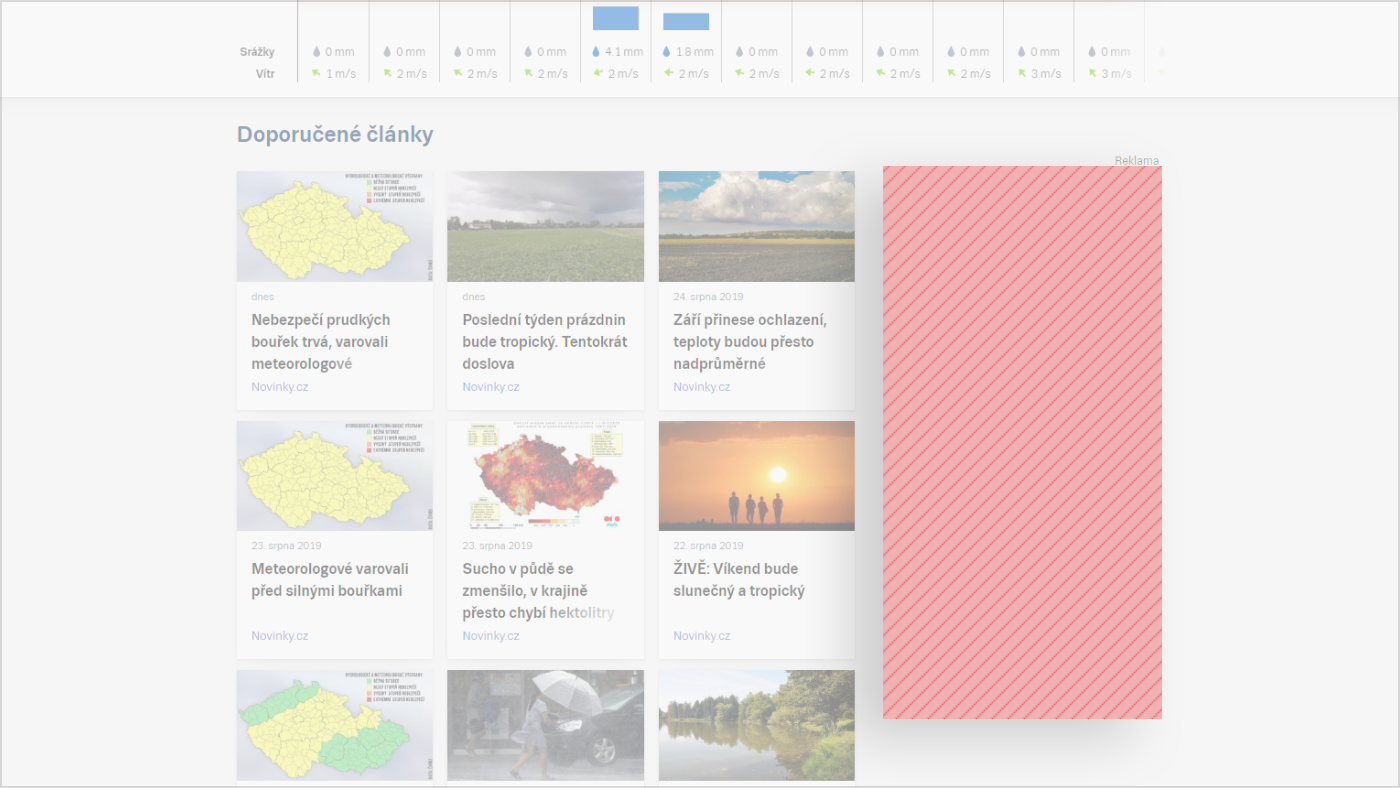The image size is (1400, 788).
Task: Click the raindrop icon next to 1.8 mm
Action: coord(667,52)
